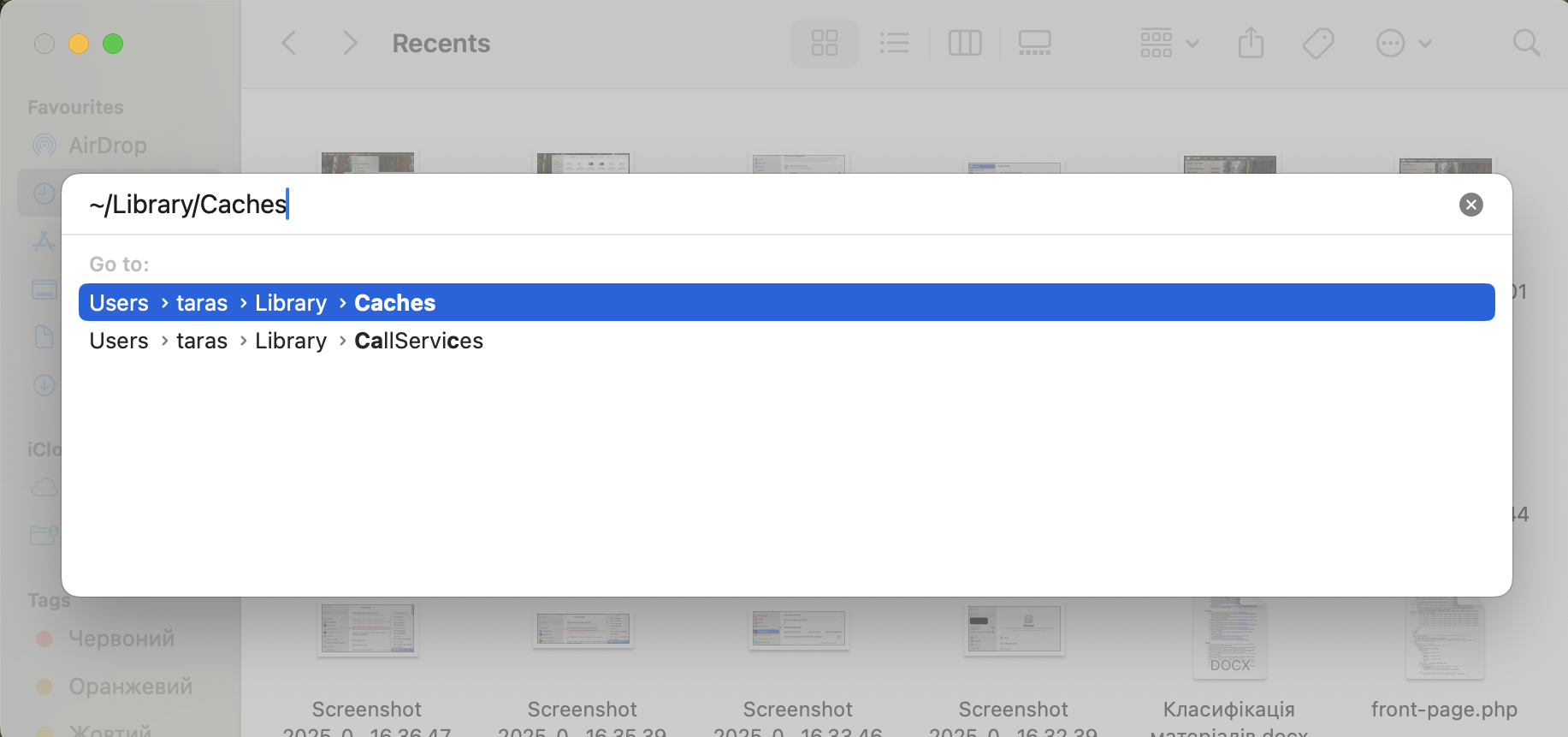Click the forward navigation arrow
The height and width of the screenshot is (737, 1568).
(x=350, y=43)
